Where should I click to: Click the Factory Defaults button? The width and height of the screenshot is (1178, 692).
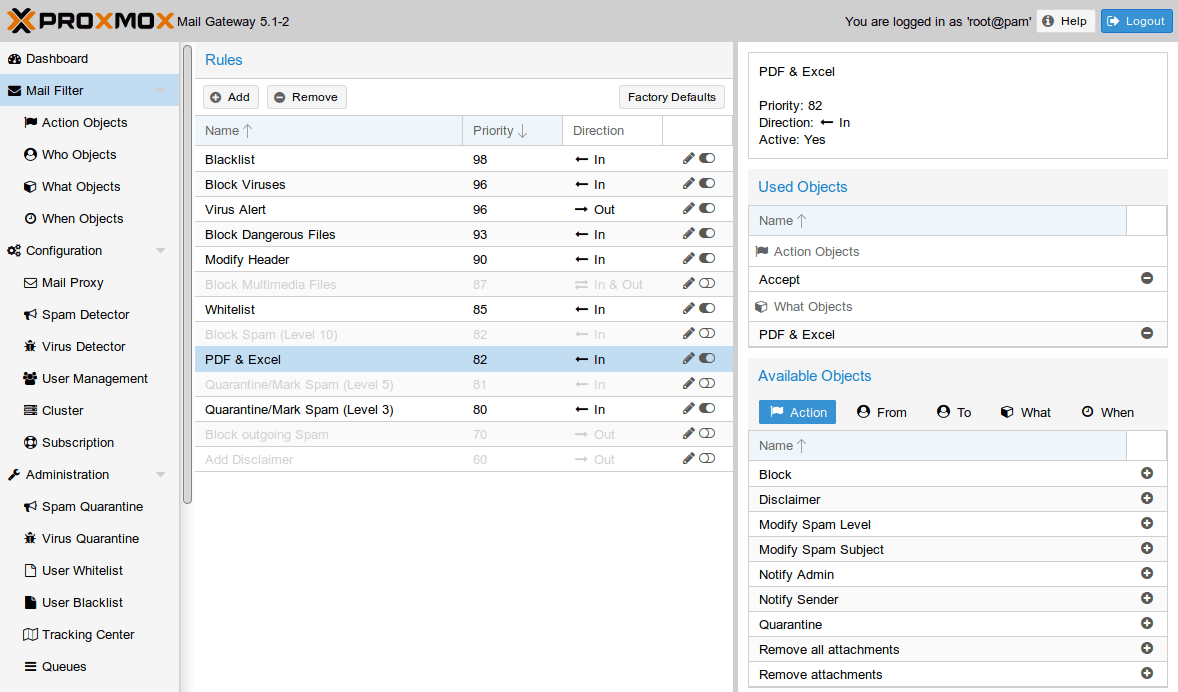(x=671, y=97)
